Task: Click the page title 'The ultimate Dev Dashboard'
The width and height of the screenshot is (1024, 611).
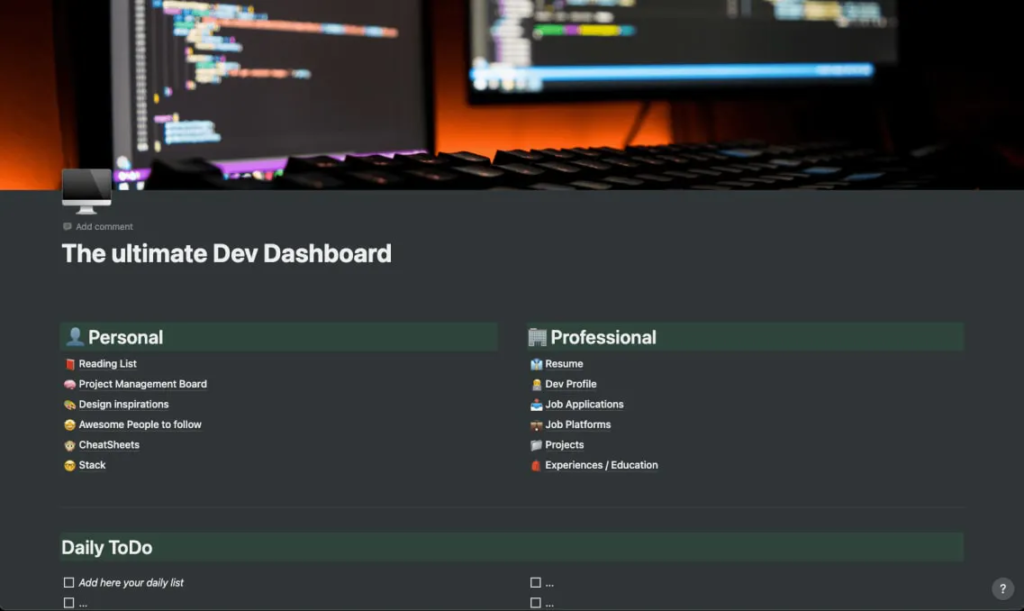Action: (226, 253)
